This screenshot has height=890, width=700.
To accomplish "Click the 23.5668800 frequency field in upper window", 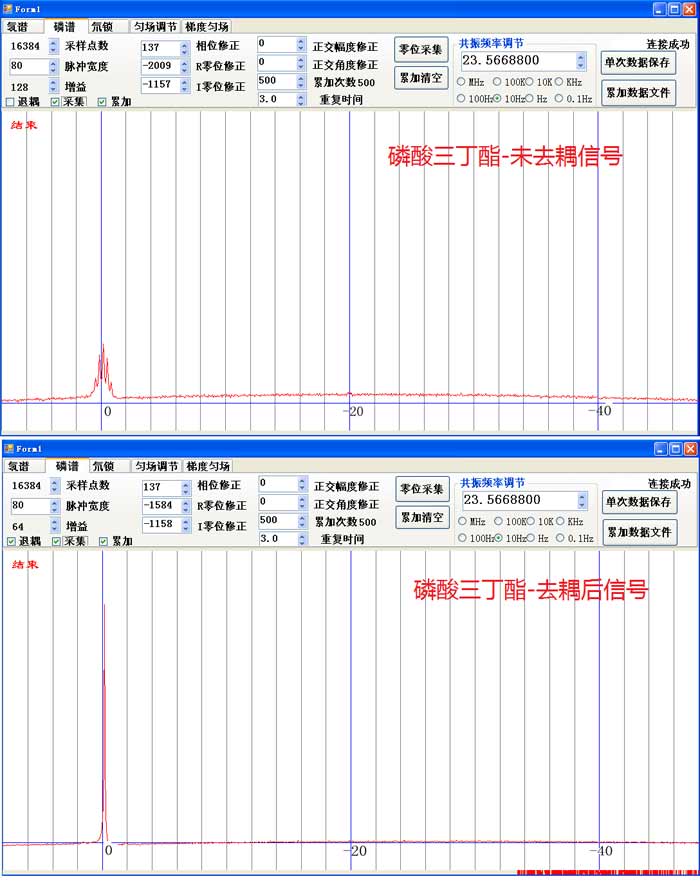I will click(x=515, y=61).
